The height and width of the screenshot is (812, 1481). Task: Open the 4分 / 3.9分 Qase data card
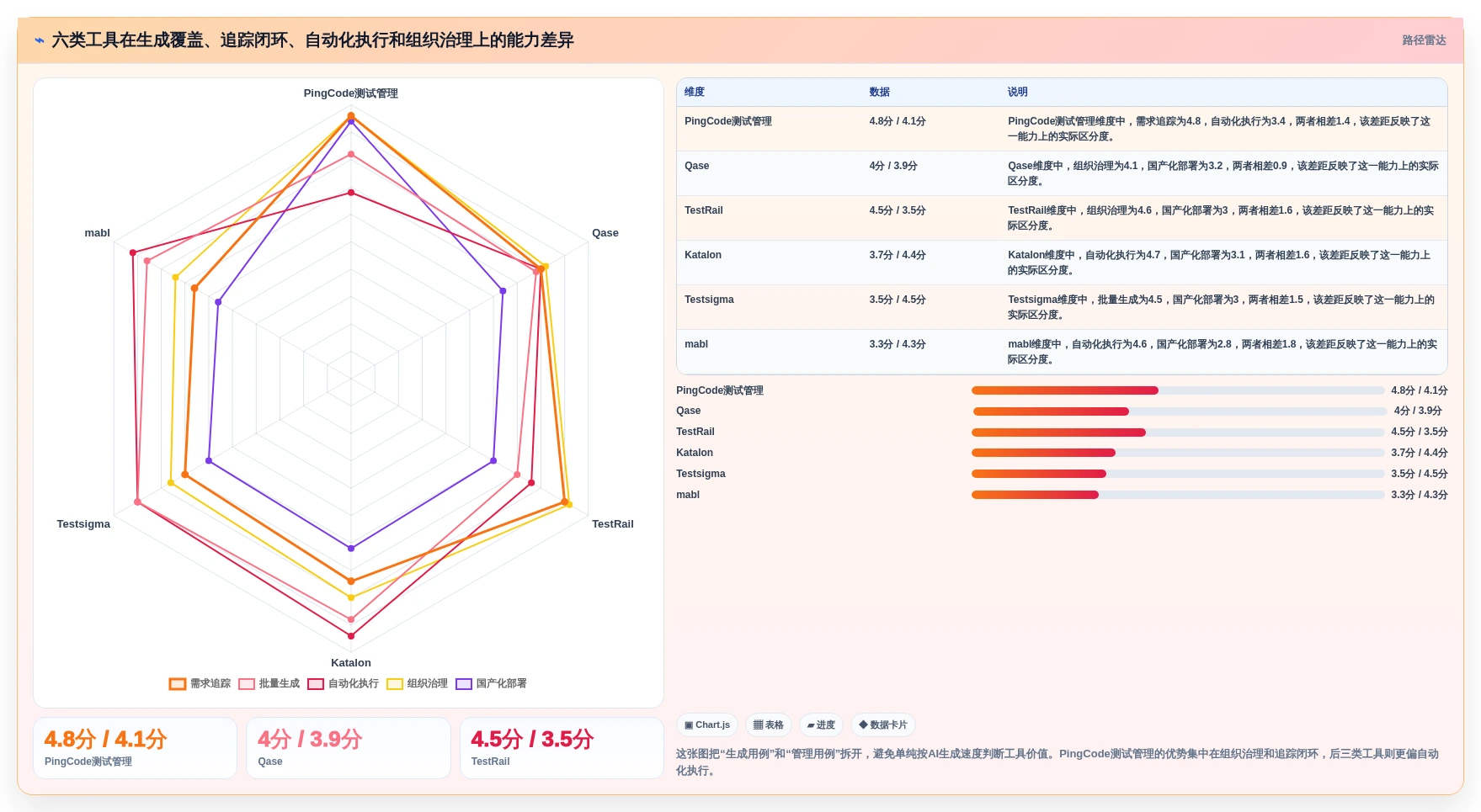(x=349, y=748)
